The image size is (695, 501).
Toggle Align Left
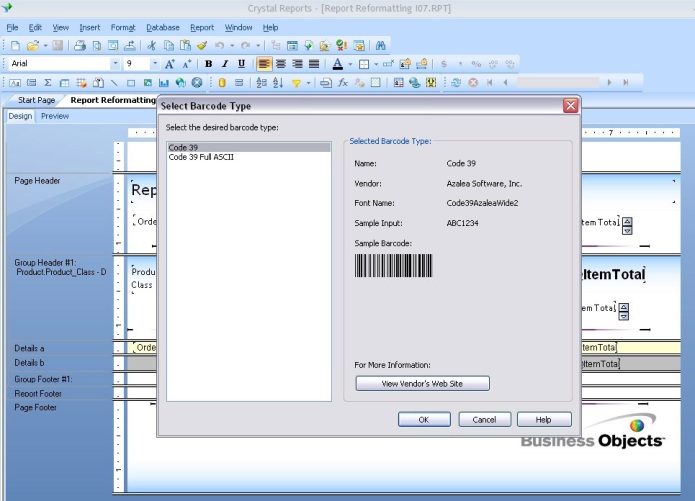pyautogui.click(x=264, y=64)
